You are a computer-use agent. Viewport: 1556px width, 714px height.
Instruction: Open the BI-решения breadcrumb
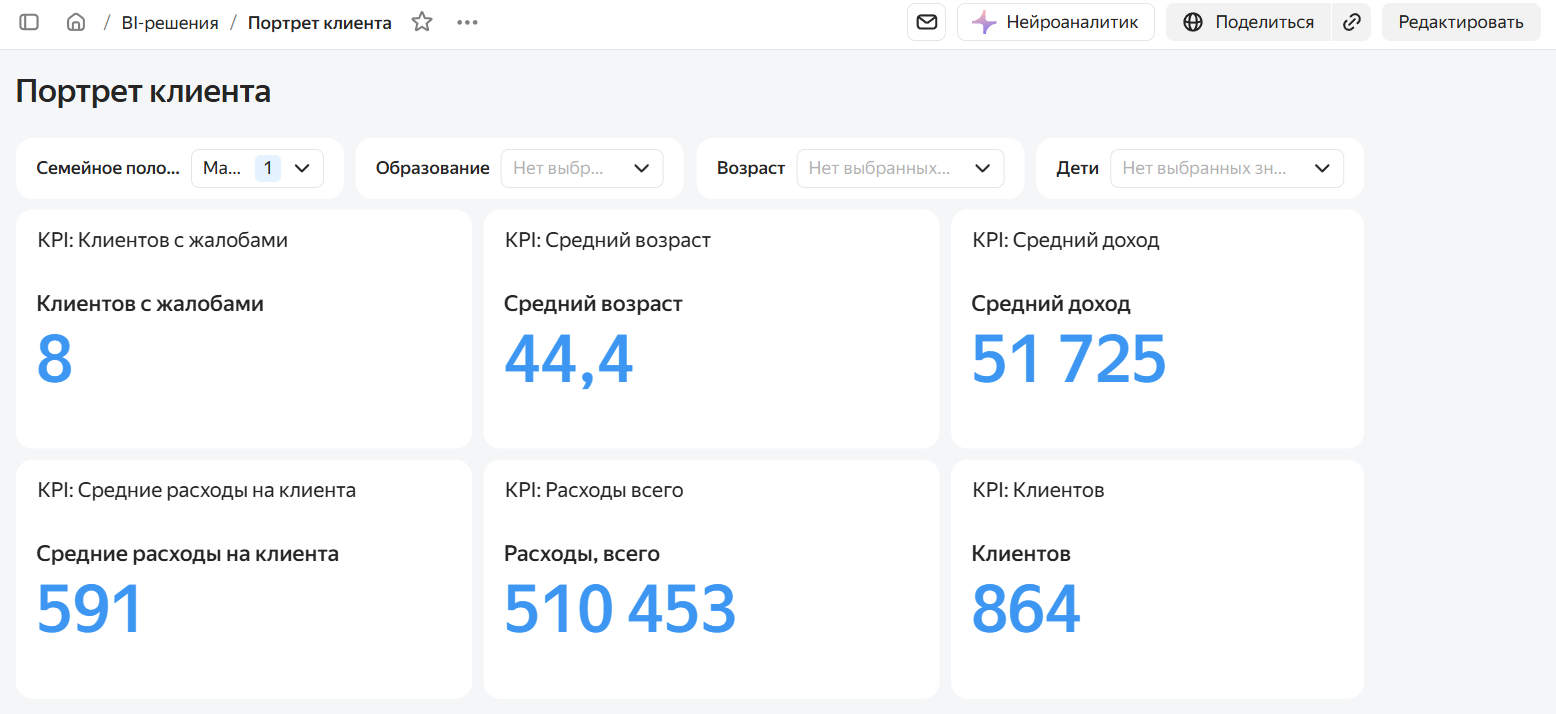(x=170, y=23)
